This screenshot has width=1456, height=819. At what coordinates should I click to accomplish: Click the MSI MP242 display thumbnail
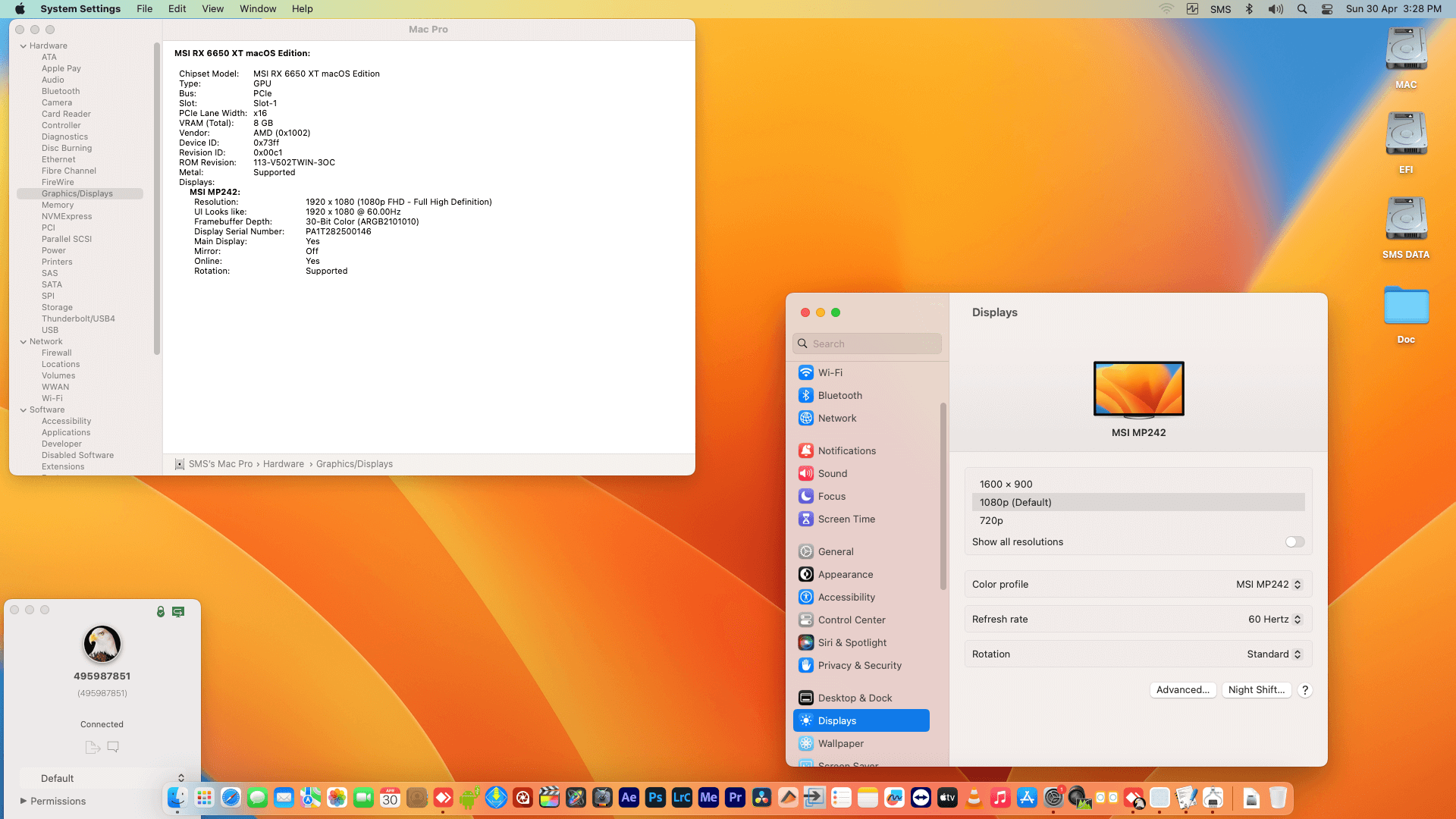click(x=1138, y=390)
